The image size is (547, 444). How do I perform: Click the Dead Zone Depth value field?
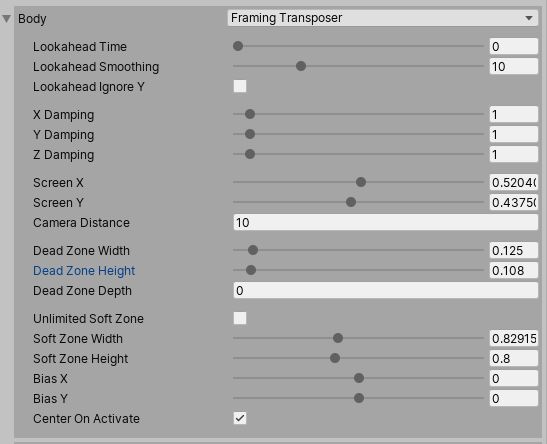(x=385, y=291)
